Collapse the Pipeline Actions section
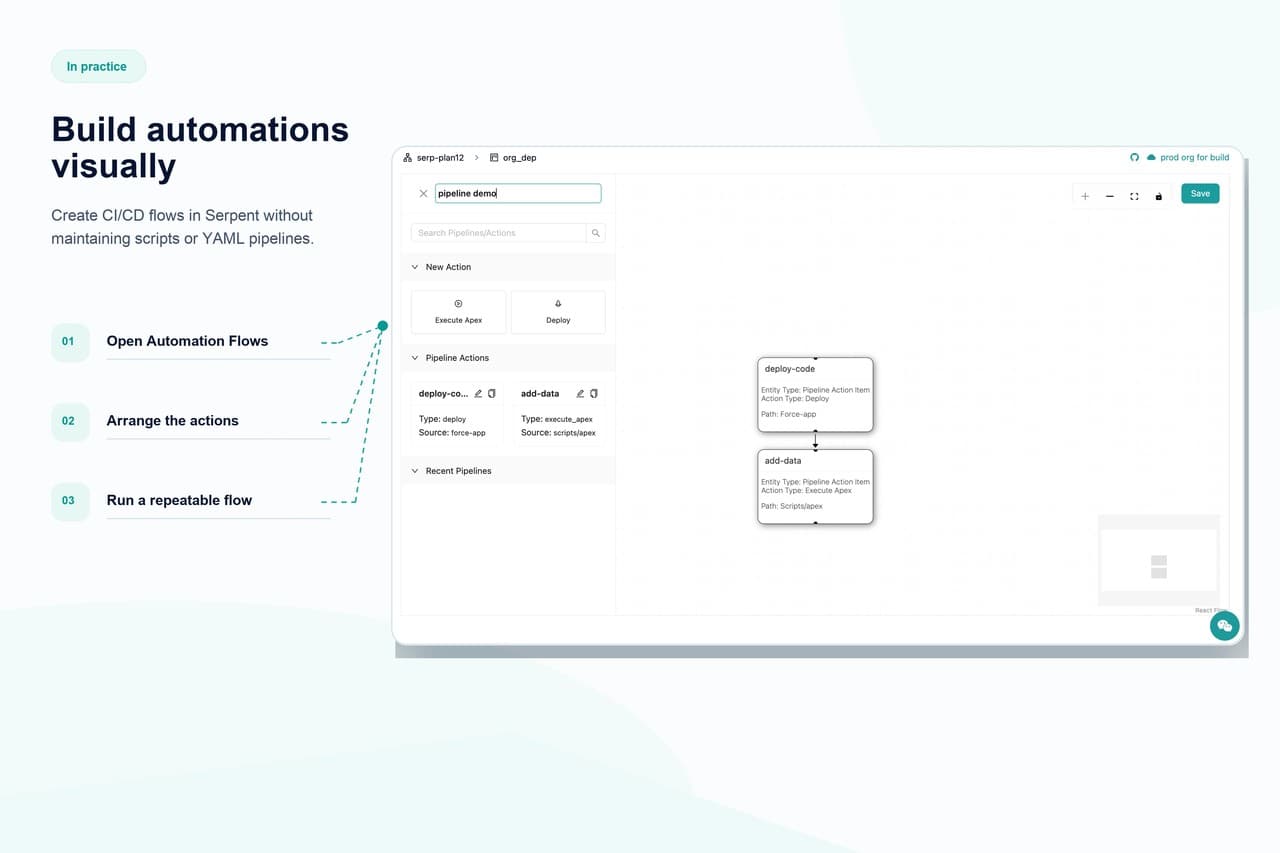 pyautogui.click(x=415, y=358)
